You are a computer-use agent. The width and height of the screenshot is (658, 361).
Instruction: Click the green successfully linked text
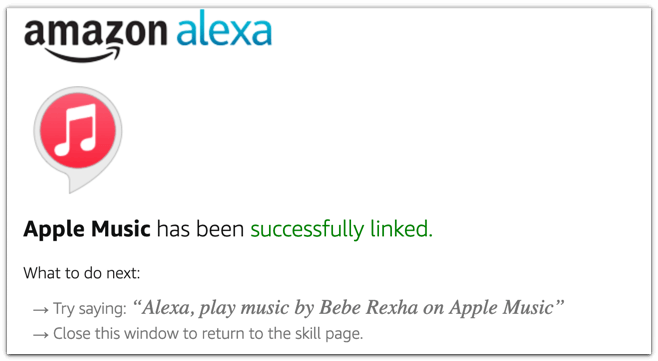[341, 229]
